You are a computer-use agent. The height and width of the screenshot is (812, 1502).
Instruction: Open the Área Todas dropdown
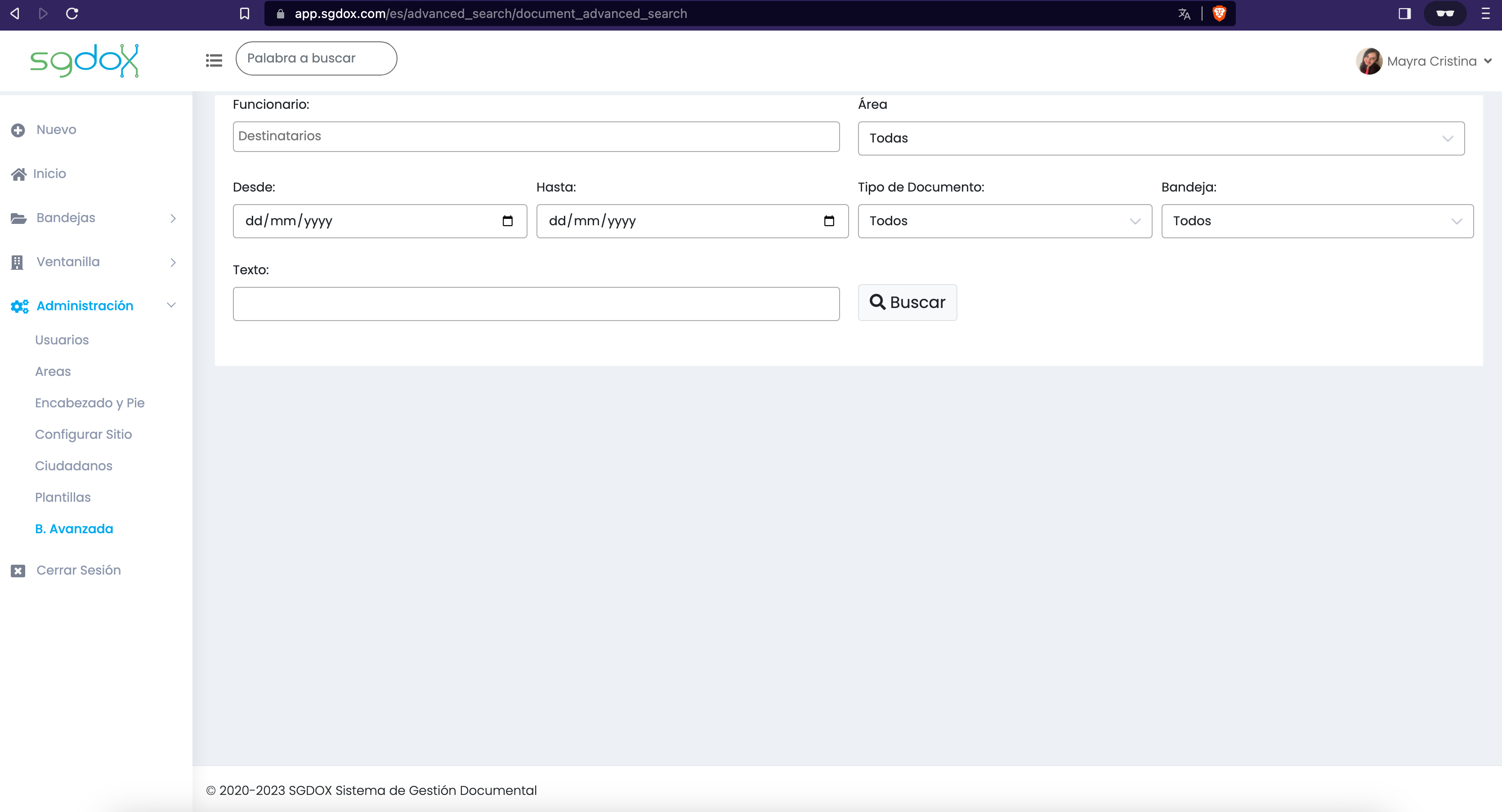1161,138
